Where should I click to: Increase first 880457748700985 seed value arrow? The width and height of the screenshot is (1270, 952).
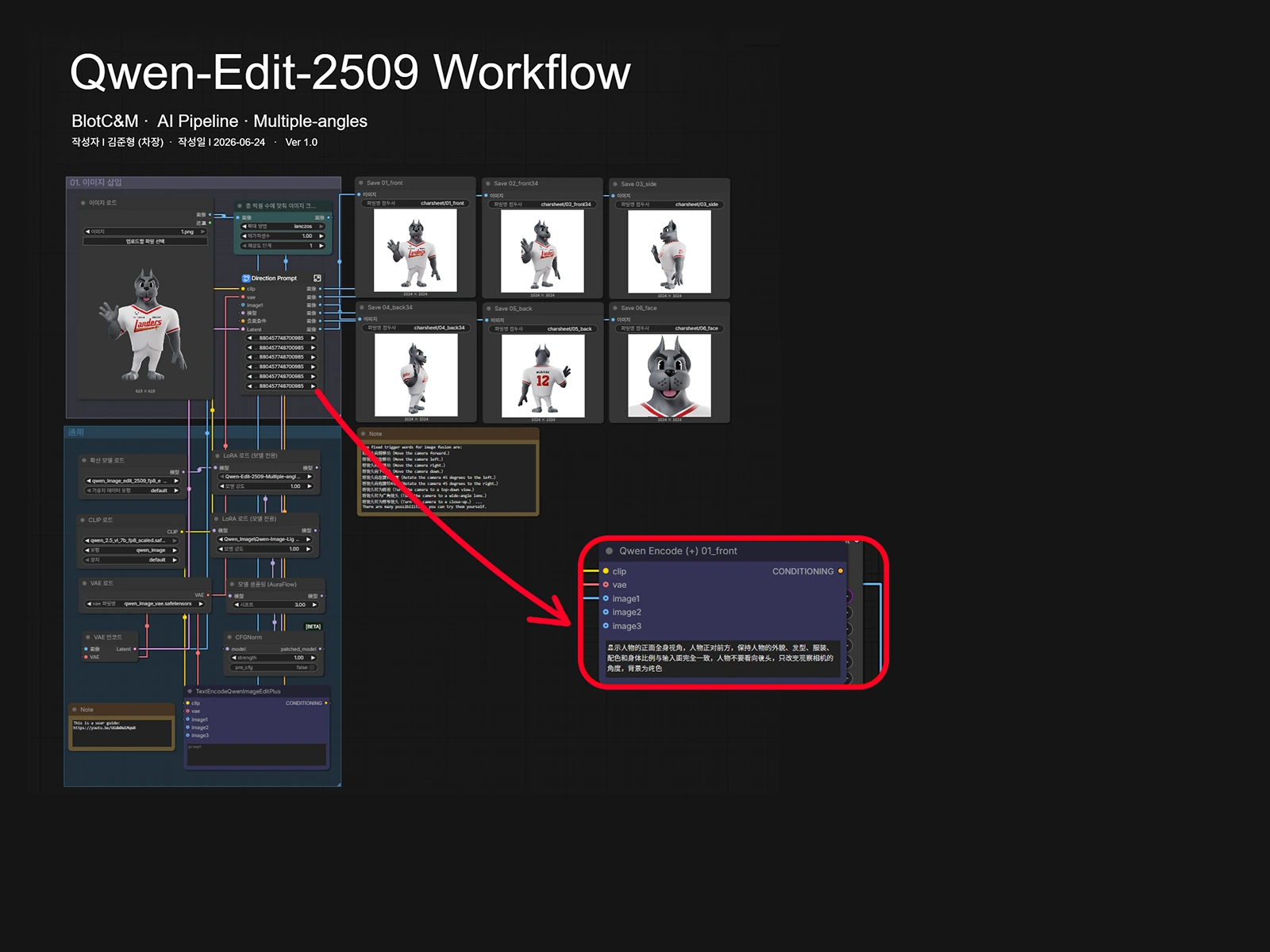pyautogui.click(x=313, y=338)
